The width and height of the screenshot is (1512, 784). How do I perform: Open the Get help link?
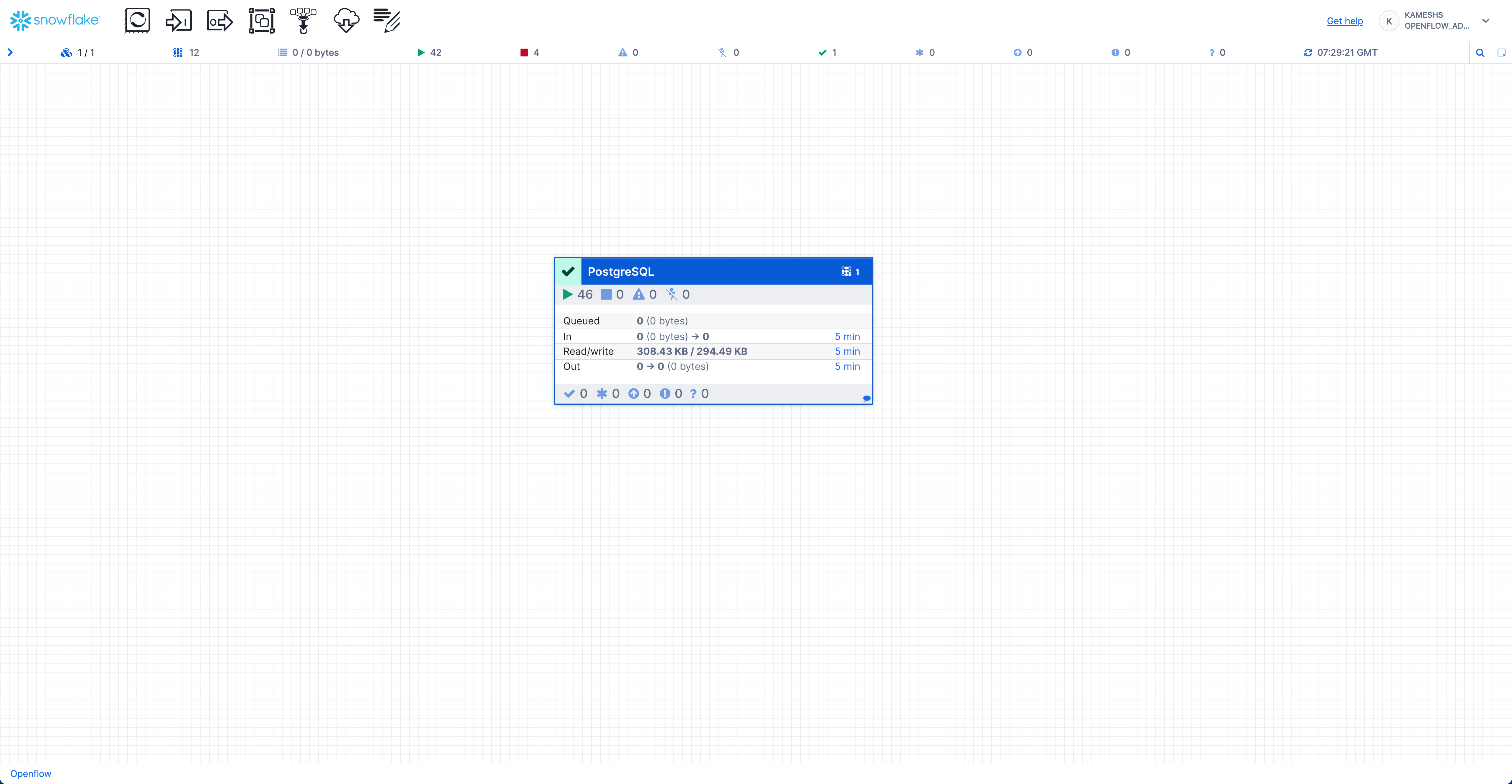1345,21
